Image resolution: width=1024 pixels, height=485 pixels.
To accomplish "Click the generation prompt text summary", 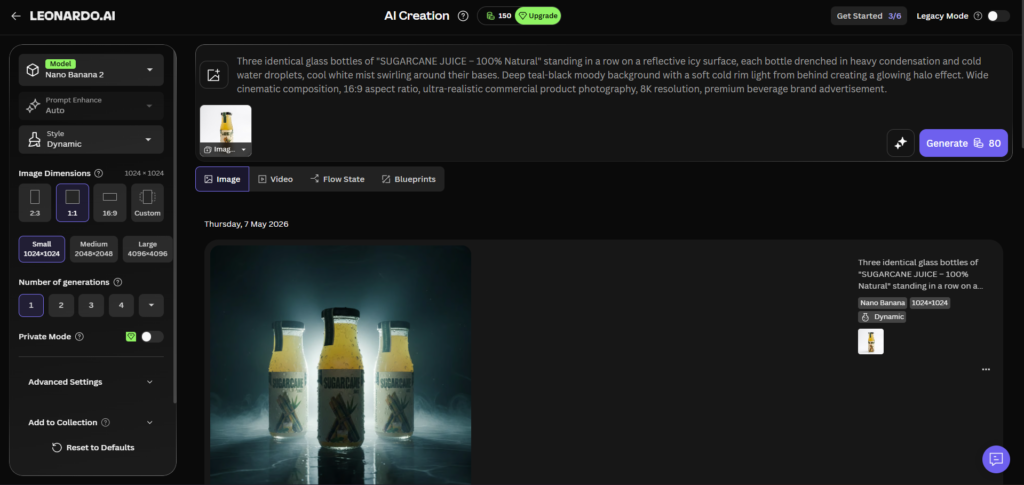I will [921, 274].
